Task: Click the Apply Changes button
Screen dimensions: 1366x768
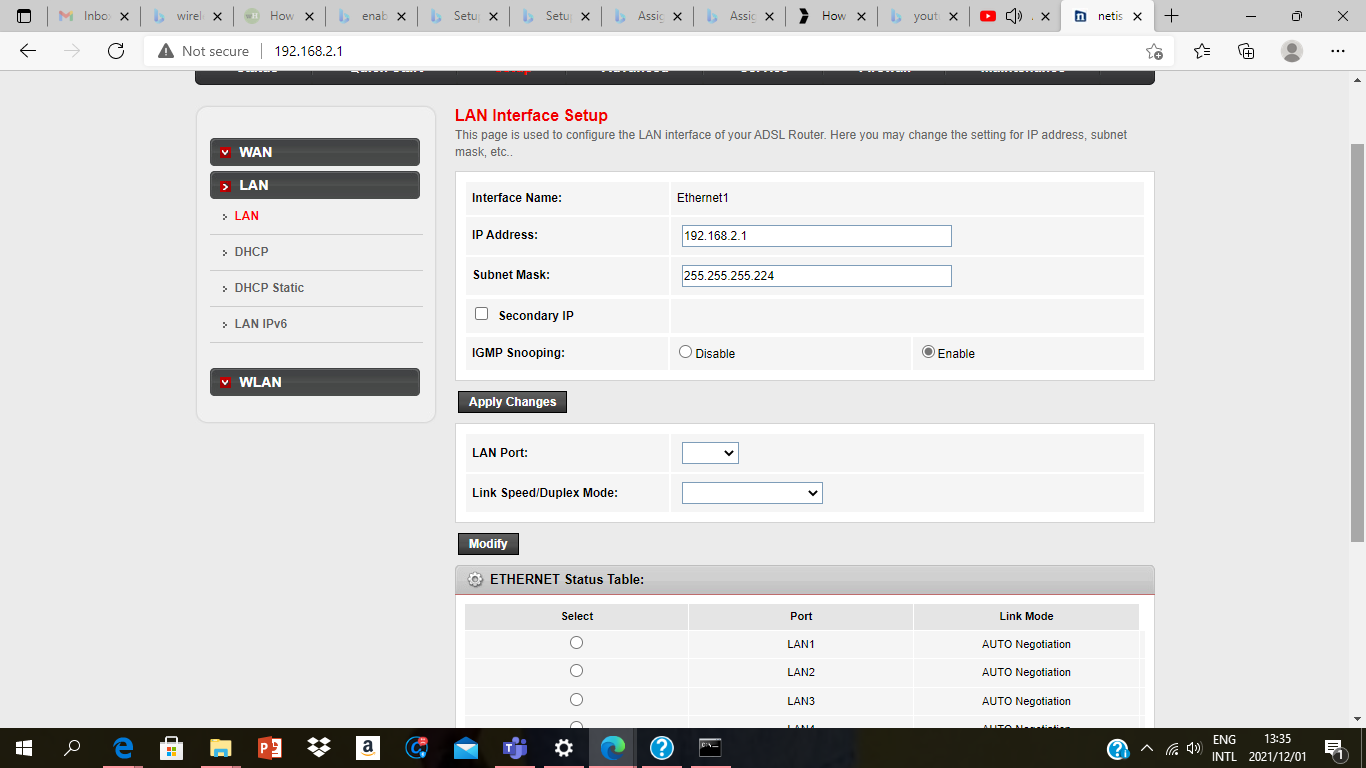Action: coord(512,402)
